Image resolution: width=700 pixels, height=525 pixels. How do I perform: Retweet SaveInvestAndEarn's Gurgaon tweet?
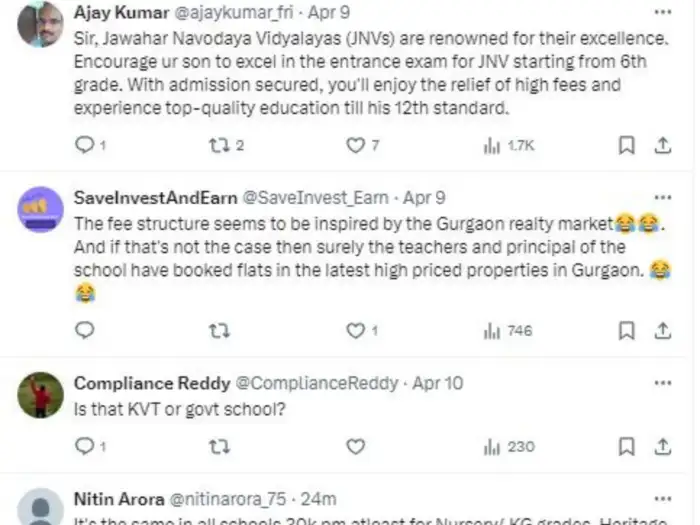pyautogui.click(x=219, y=330)
